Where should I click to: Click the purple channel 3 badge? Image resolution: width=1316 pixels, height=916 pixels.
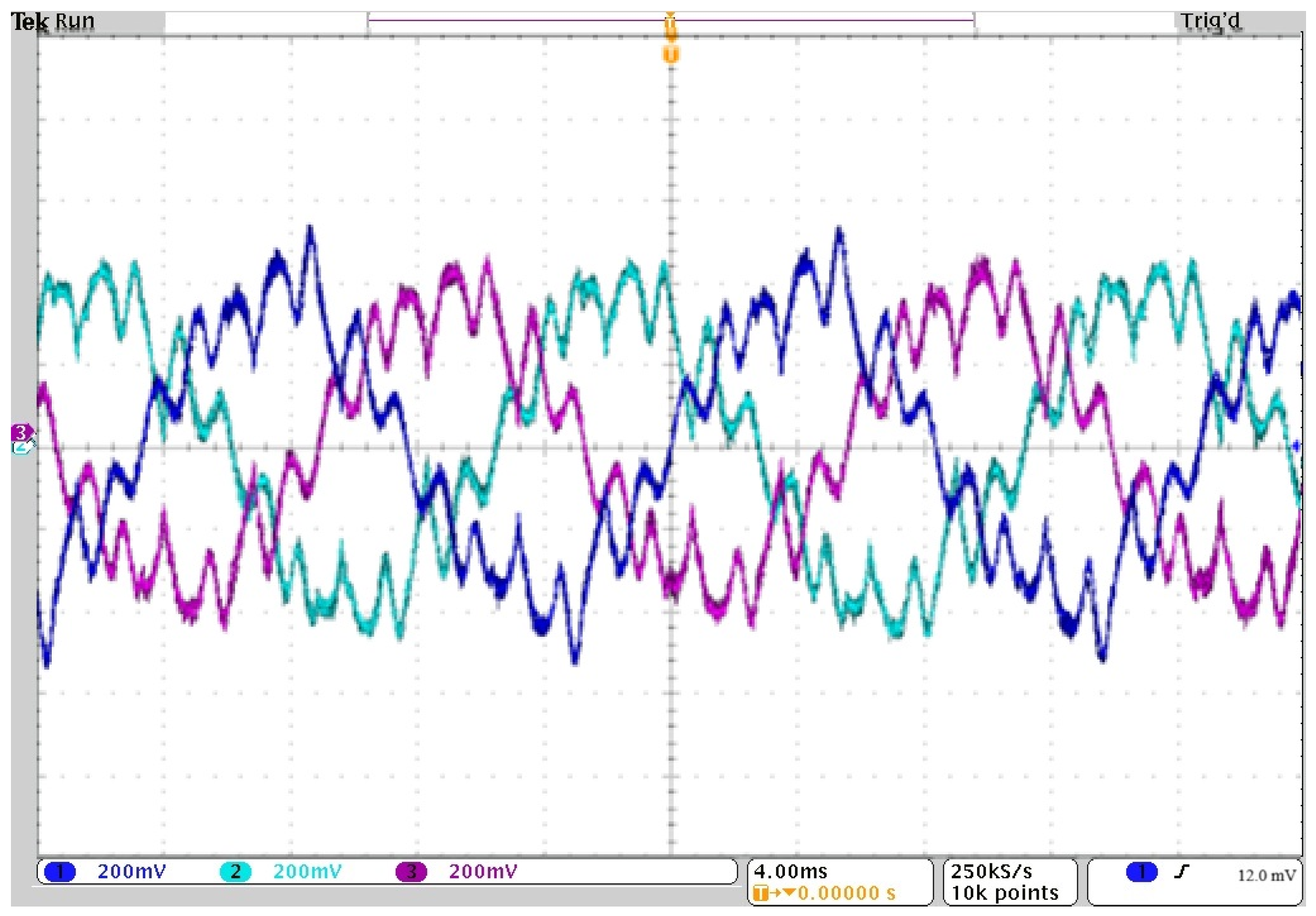(x=411, y=872)
